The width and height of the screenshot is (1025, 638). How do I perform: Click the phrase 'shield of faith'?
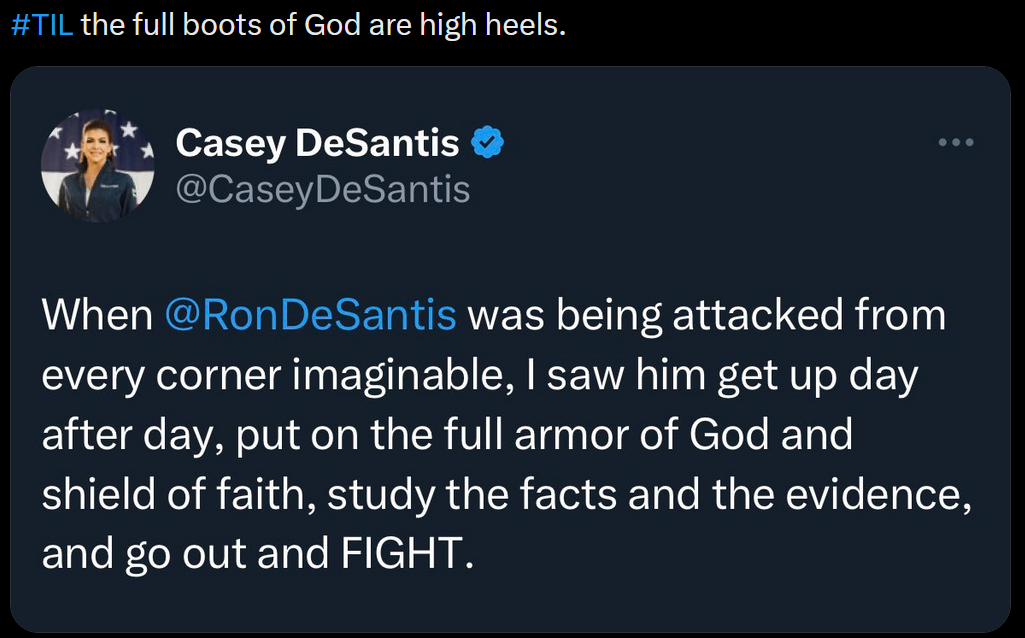coord(173,495)
